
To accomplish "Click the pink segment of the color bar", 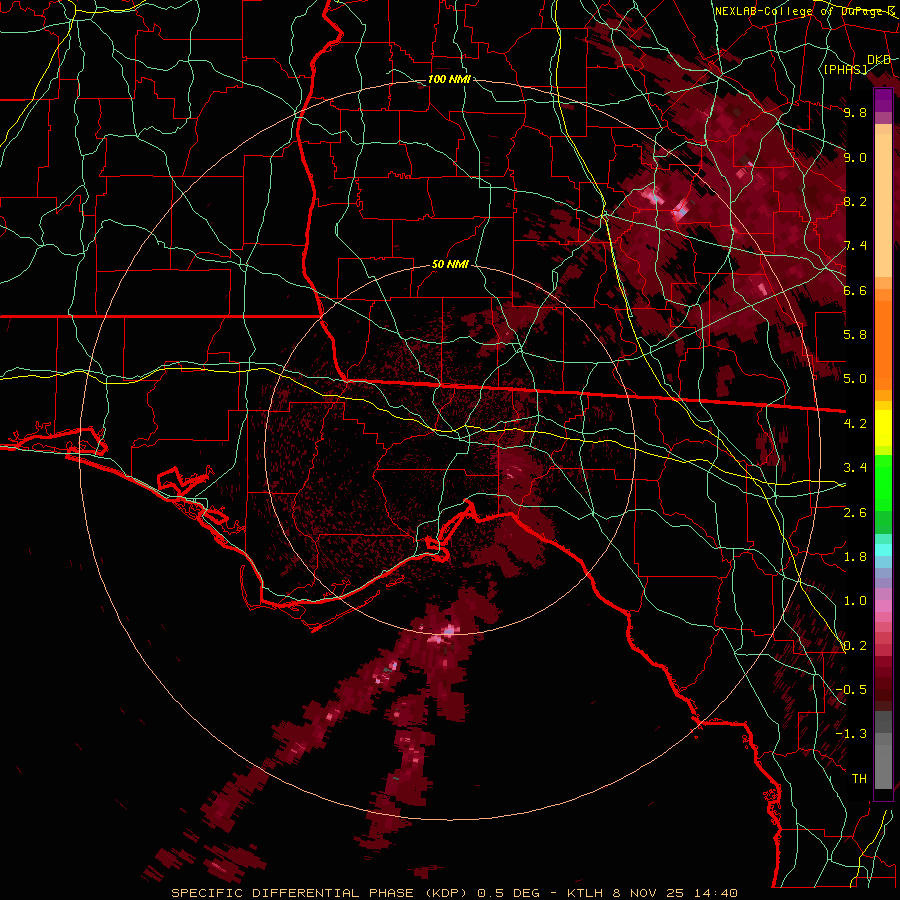I will (883, 606).
